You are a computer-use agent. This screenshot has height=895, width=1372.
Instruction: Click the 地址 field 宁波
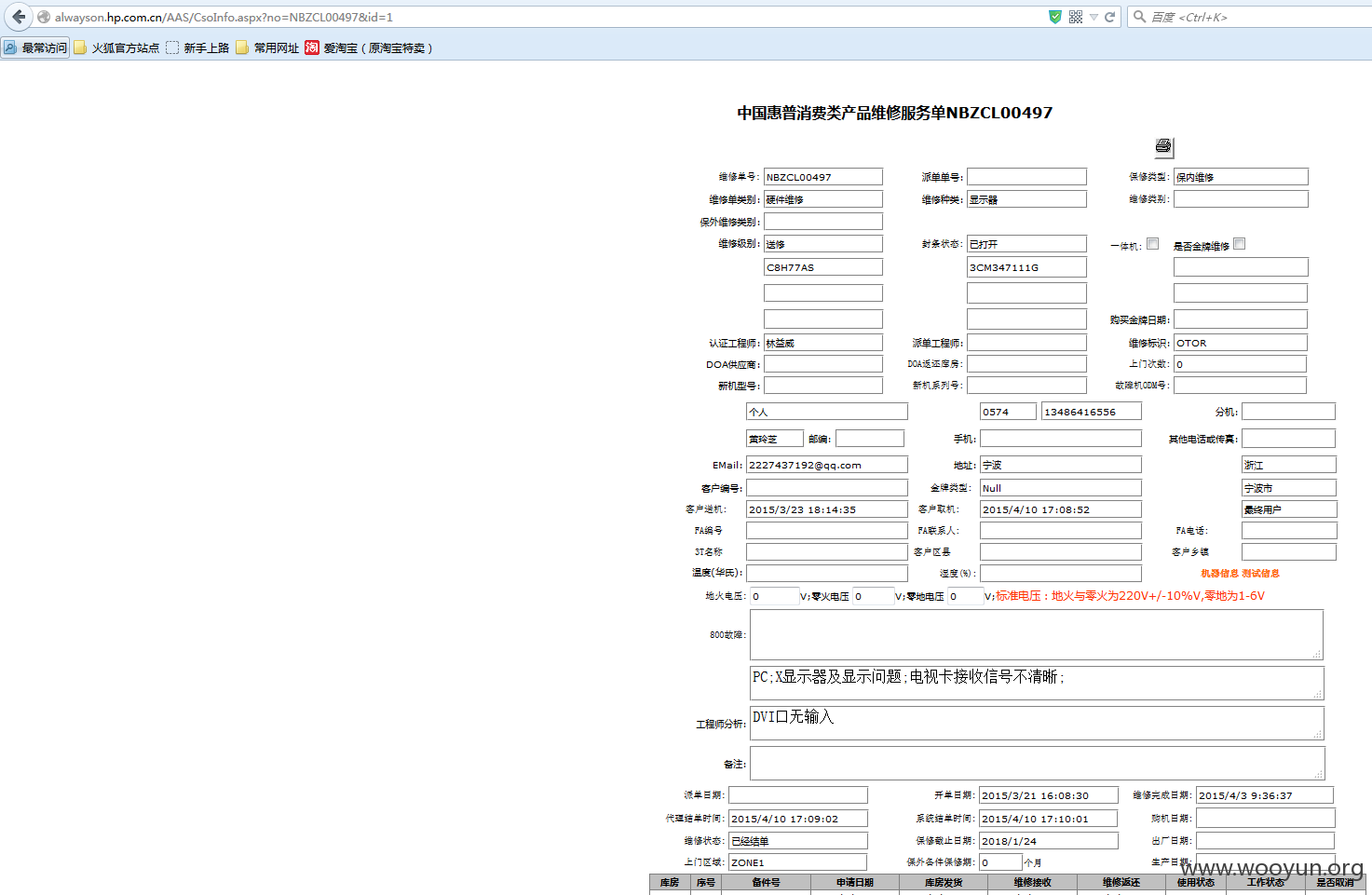pyautogui.click(x=1061, y=465)
